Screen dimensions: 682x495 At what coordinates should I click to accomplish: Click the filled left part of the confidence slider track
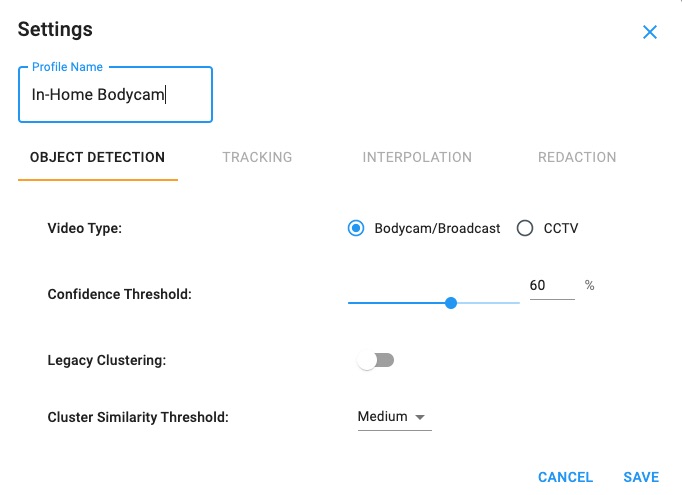click(x=395, y=302)
